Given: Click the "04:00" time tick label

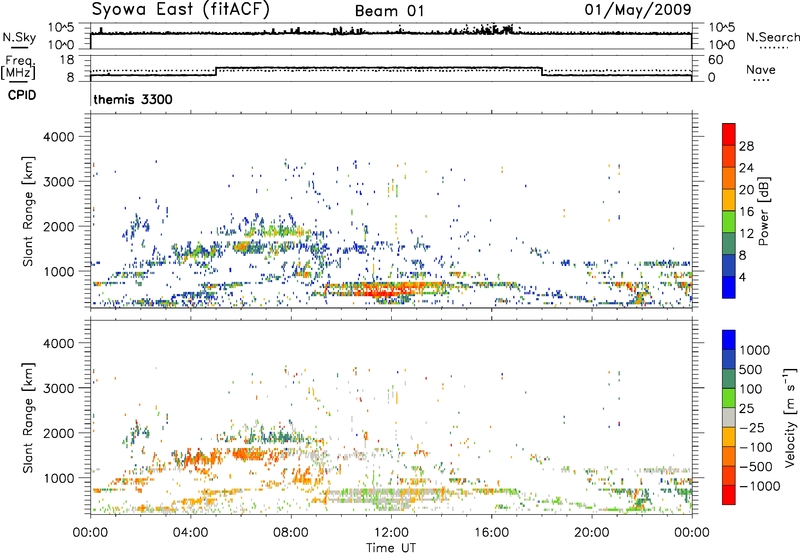Looking at the screenshot, I should [x=190, y=533].
